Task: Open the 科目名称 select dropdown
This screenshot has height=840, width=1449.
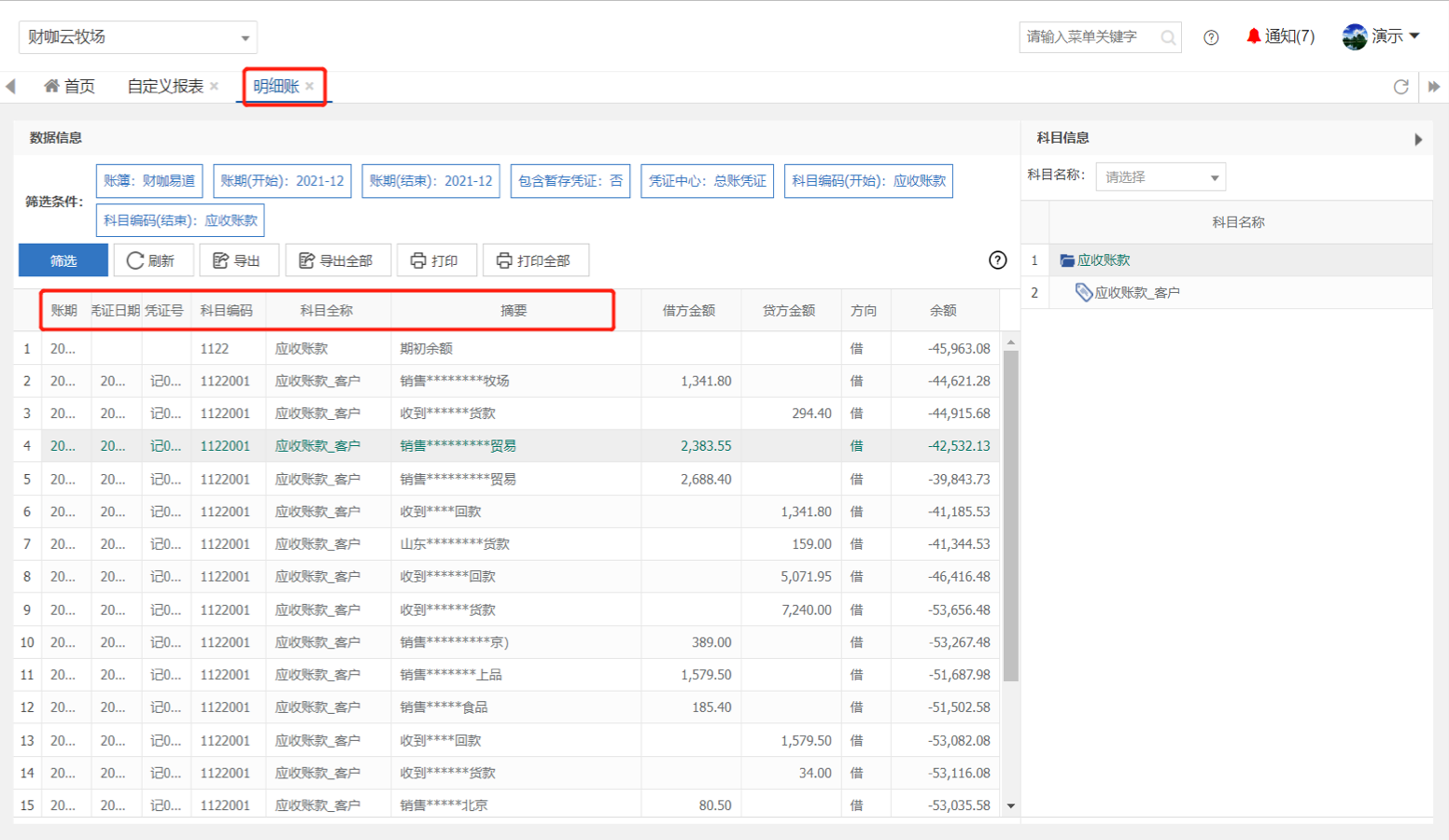Action: coord(1161,177)
